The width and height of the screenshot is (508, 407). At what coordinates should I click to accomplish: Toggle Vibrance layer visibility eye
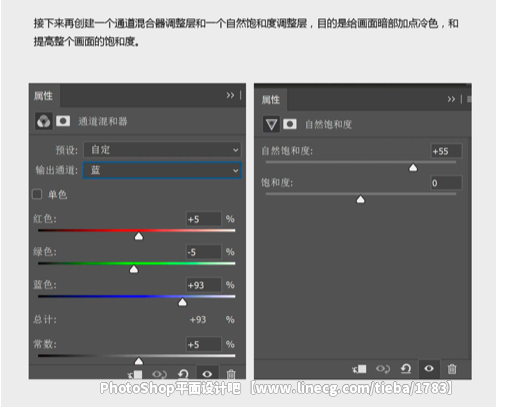click(x=429, y=368)
